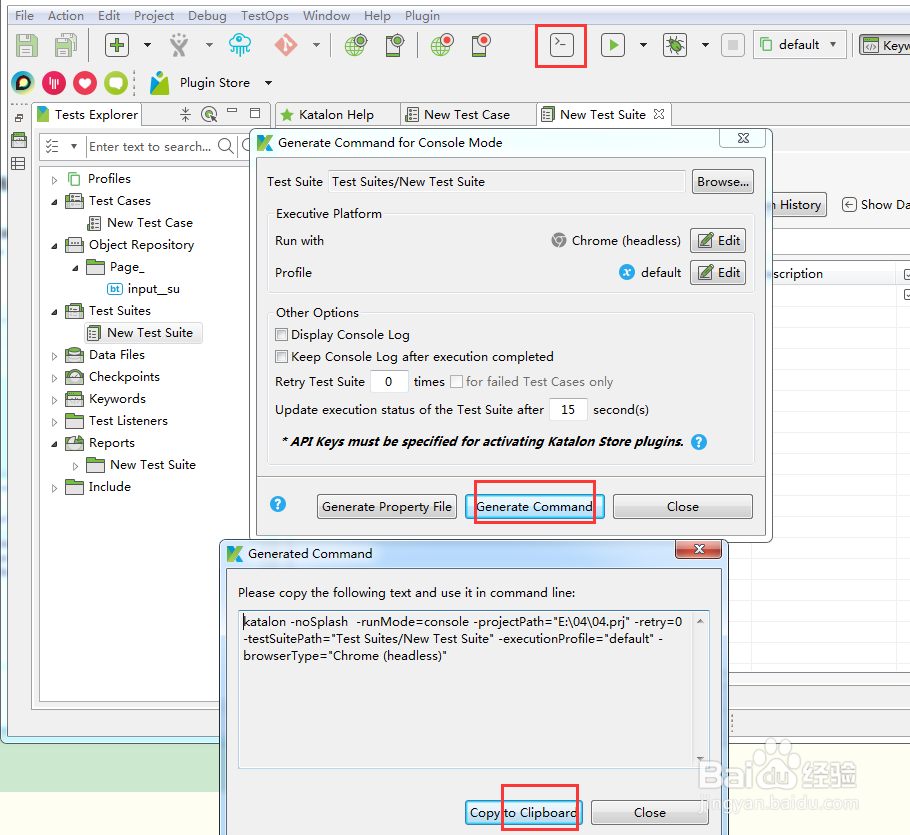Click Generate Command button
910x835 pixels.
click(x=535, y=507)
